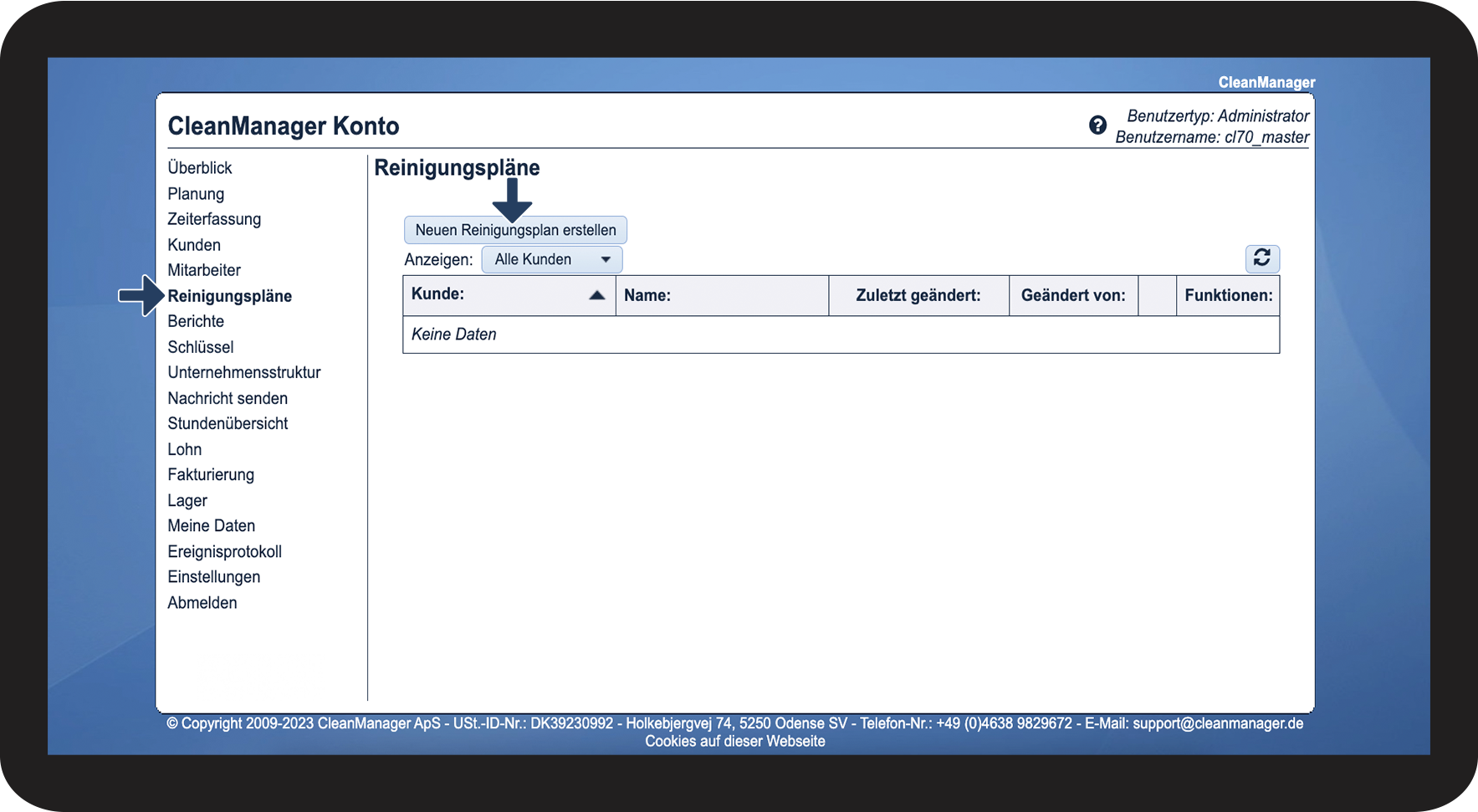Go to Schlüssel page
This screenshot has height=812, width=1478.
pyautogui.click(x=201, y=347)
